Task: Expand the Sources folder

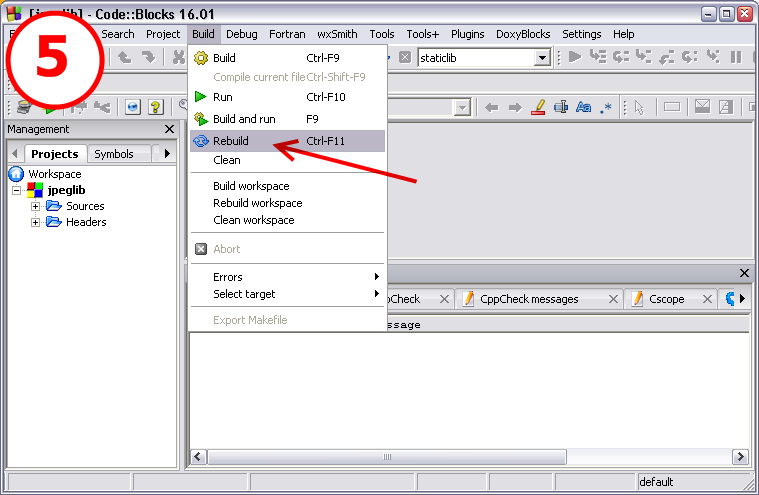Action: pos(35,206)
